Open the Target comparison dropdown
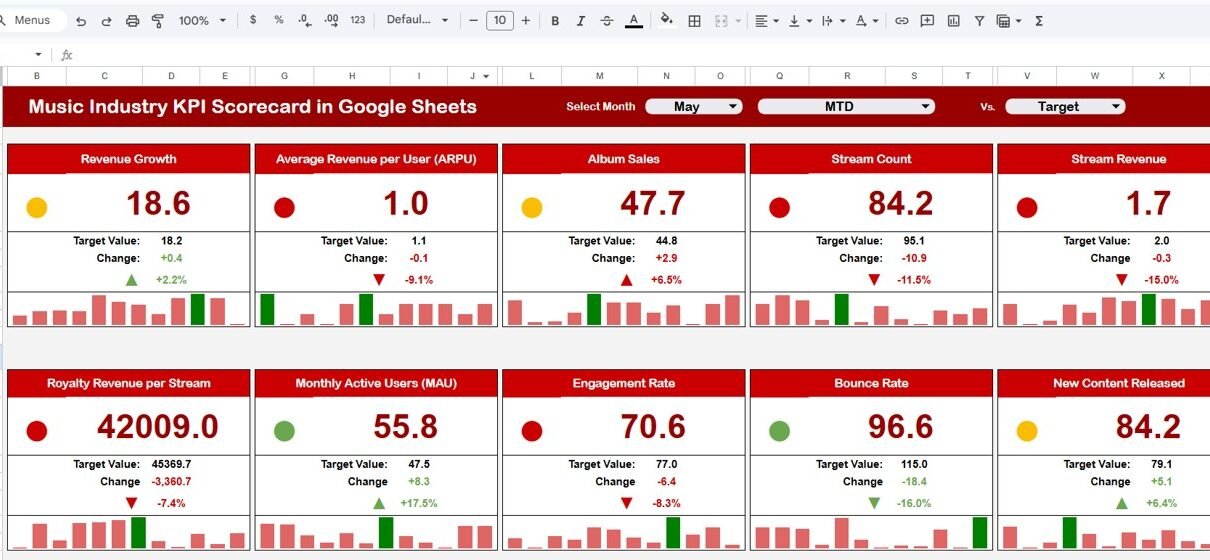 coord(1064,106)
